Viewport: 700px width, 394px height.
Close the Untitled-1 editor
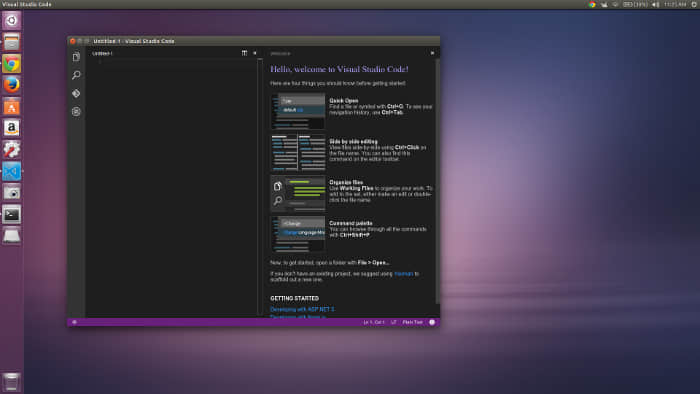(x=255, y=53)
